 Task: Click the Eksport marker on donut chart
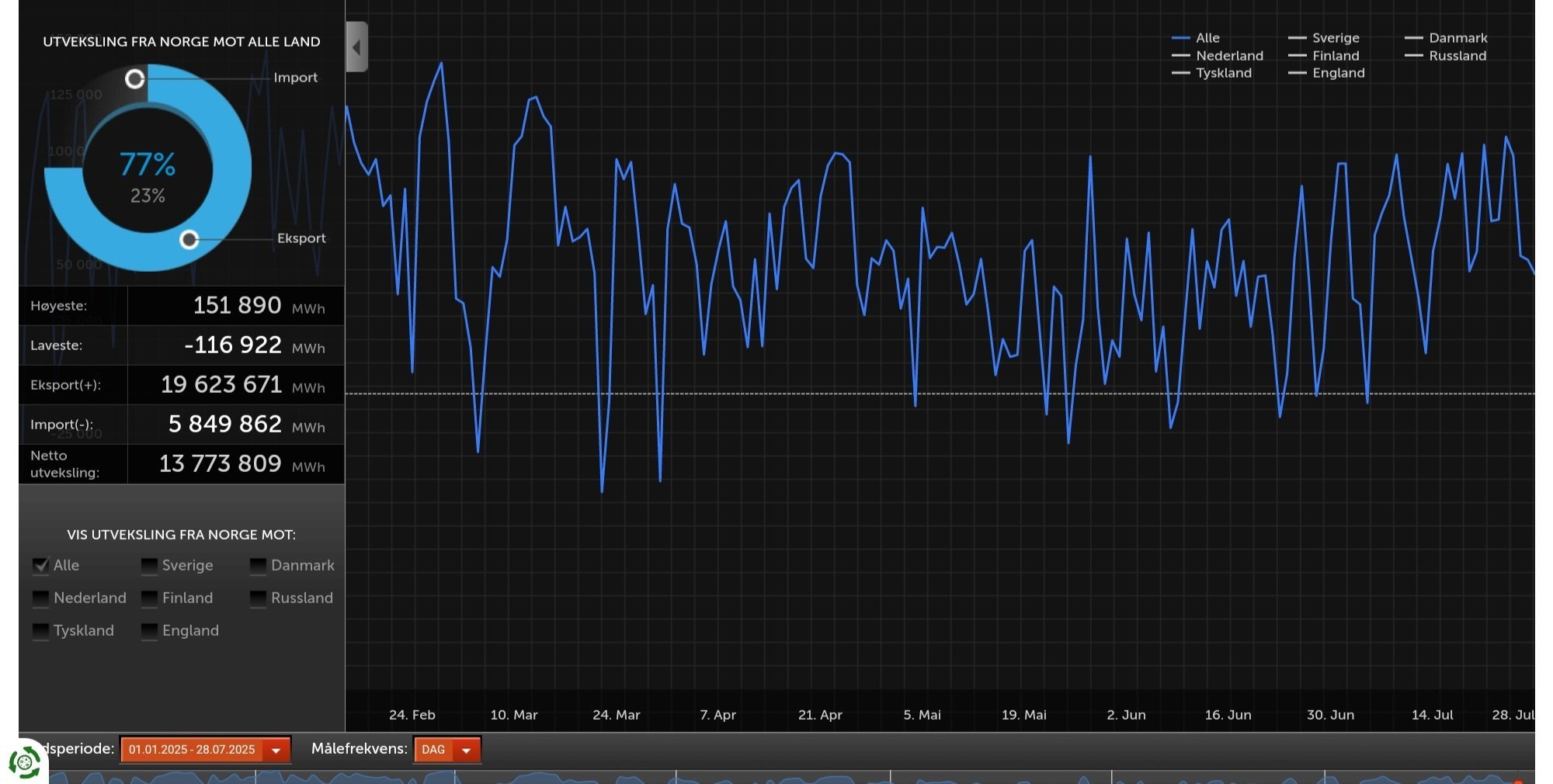[189, 239]
